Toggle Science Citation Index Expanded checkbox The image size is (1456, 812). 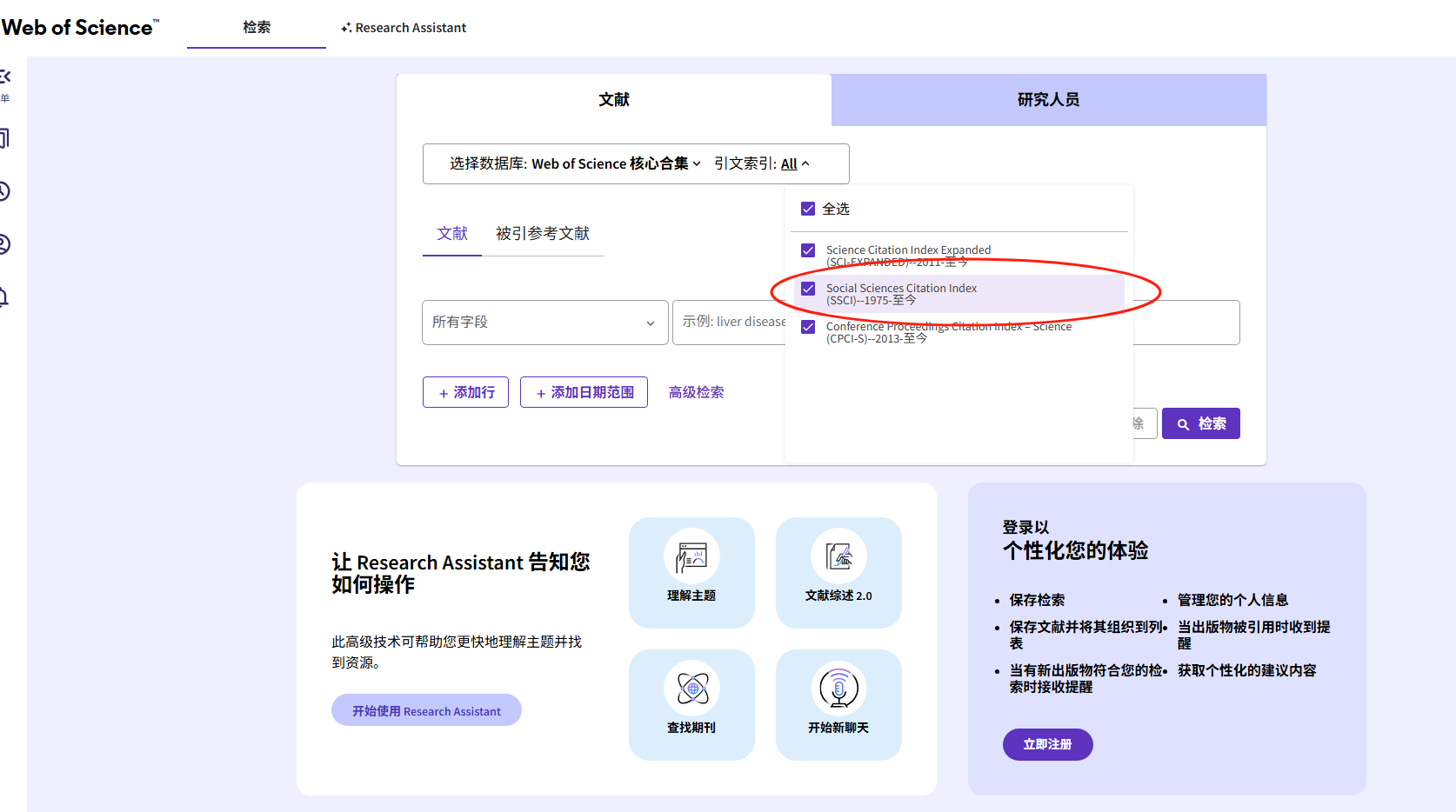pos(808,250)
